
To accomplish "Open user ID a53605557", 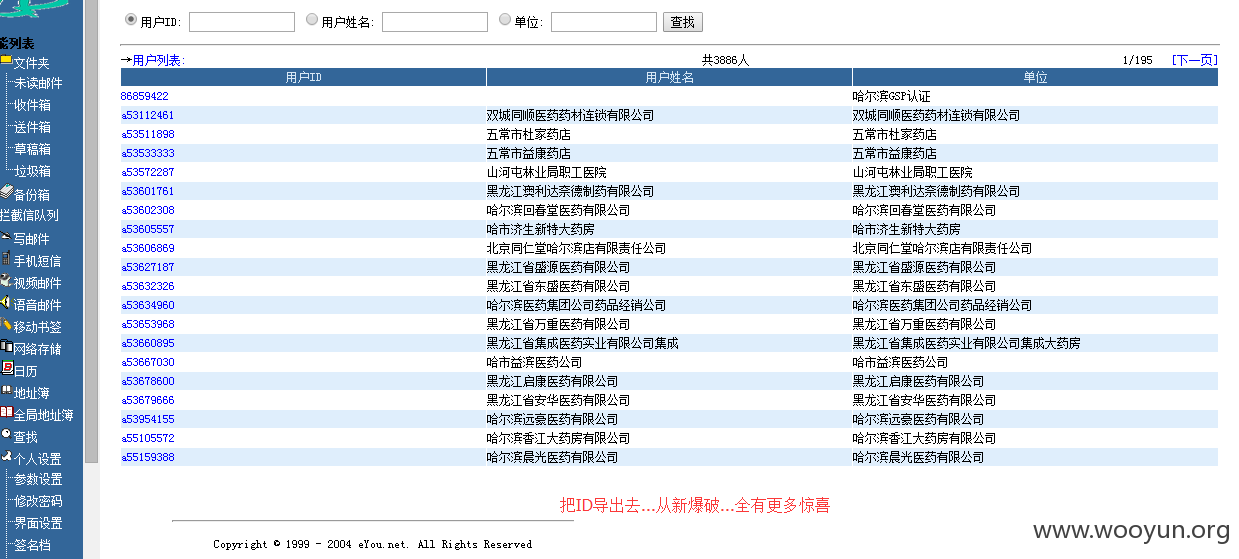I will pos(148,229).
